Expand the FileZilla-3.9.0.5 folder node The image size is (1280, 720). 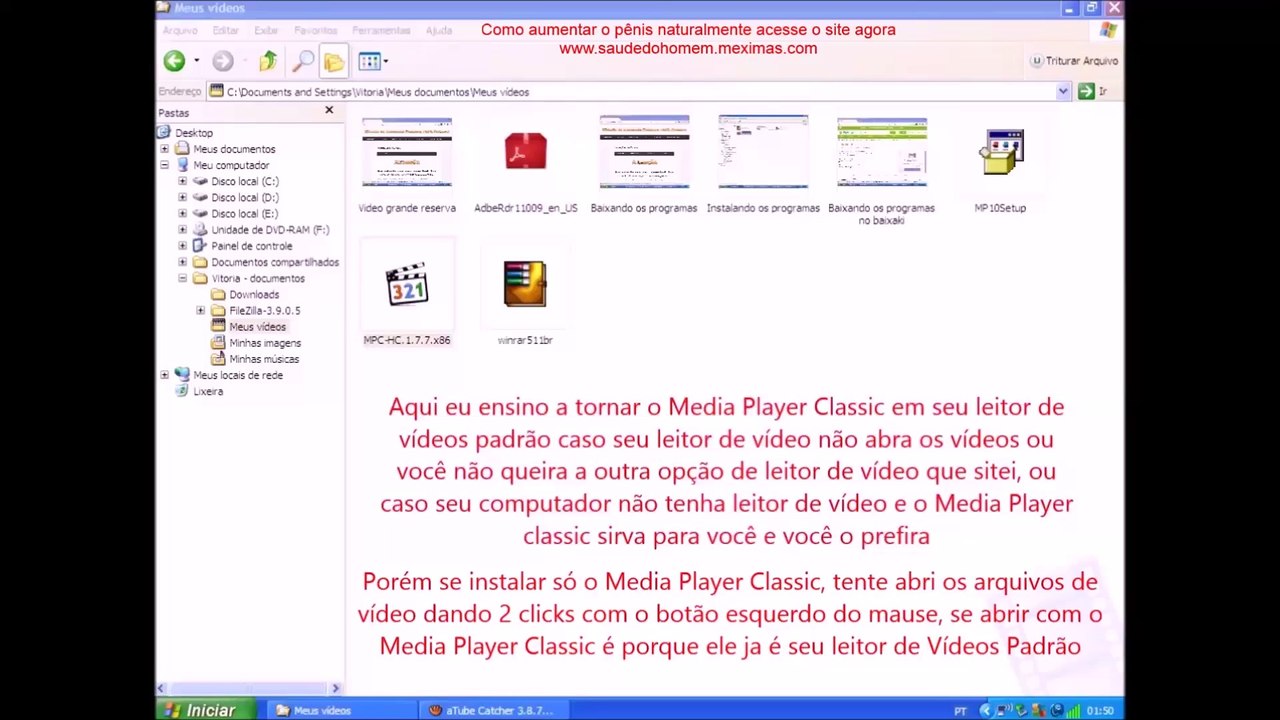tap(200, 310)
